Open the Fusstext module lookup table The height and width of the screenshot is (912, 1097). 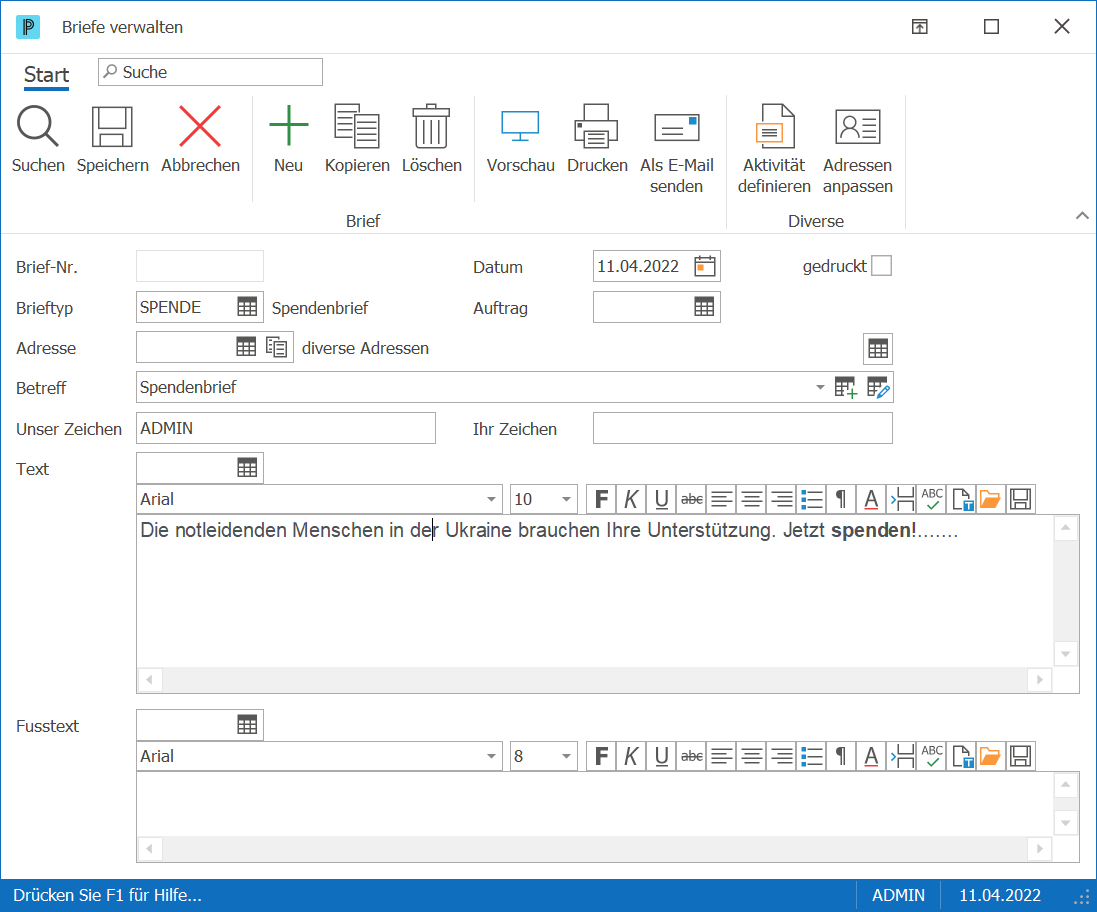click(247, 725)
